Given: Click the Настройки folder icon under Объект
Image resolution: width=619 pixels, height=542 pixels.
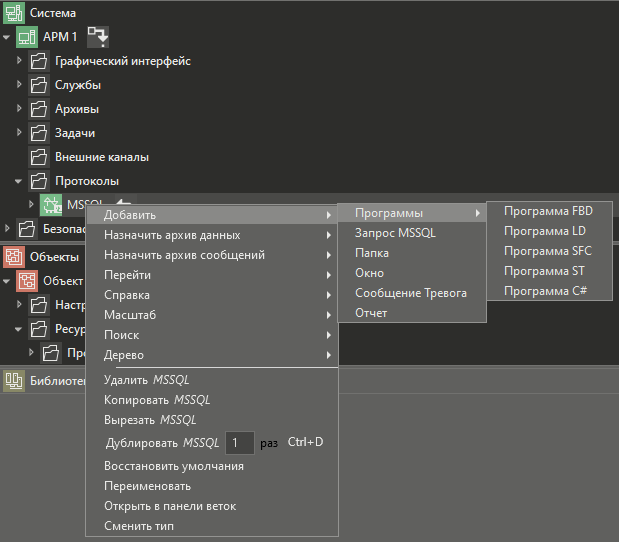Looking at the screenshot, I should pyautogui.click(x=39, y=305).
